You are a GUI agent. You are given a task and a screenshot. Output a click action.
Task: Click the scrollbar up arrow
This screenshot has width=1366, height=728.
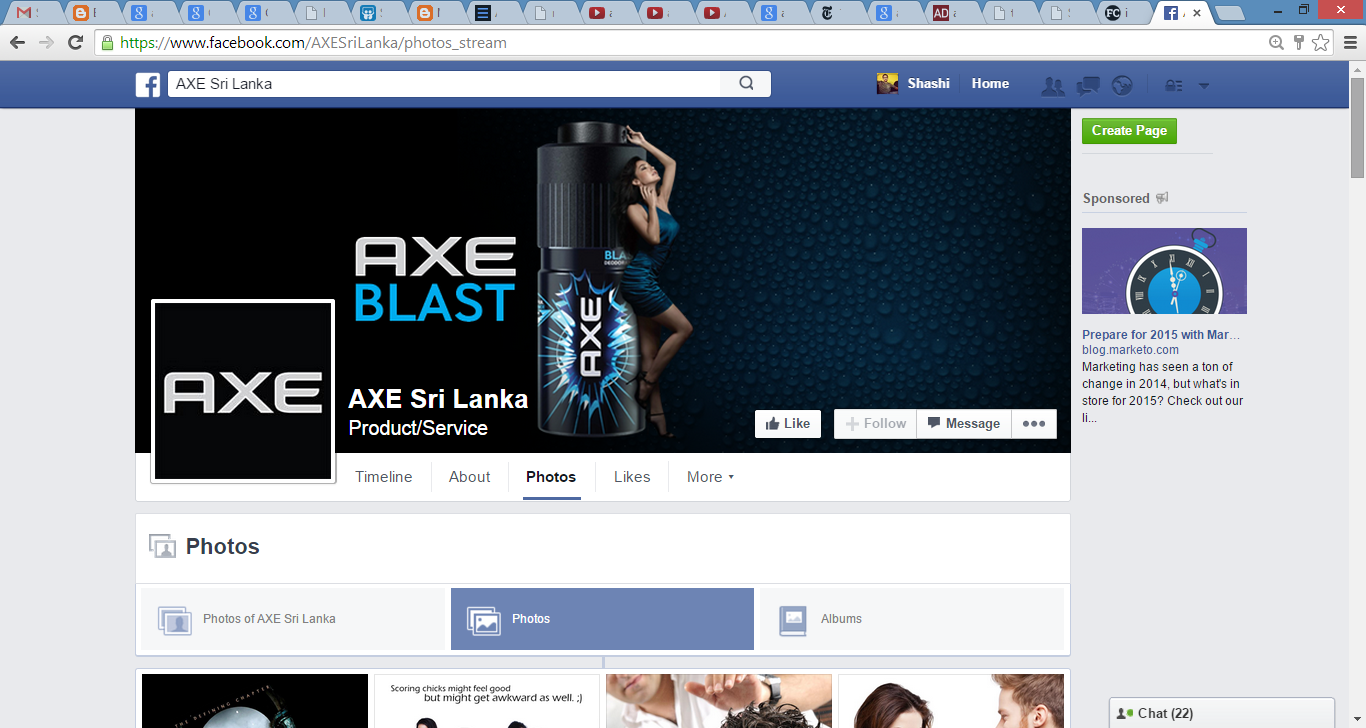[x=1357, y=68]
